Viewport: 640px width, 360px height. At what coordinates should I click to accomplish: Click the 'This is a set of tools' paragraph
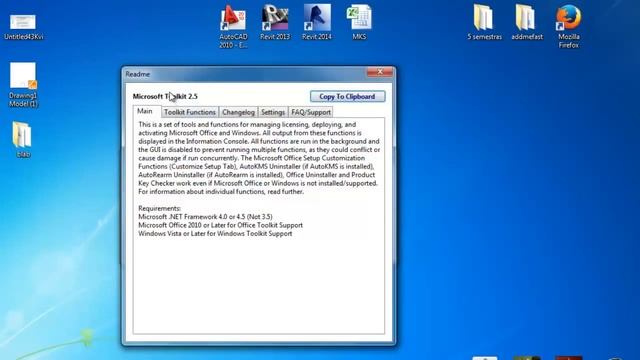[x=259, y=158]
